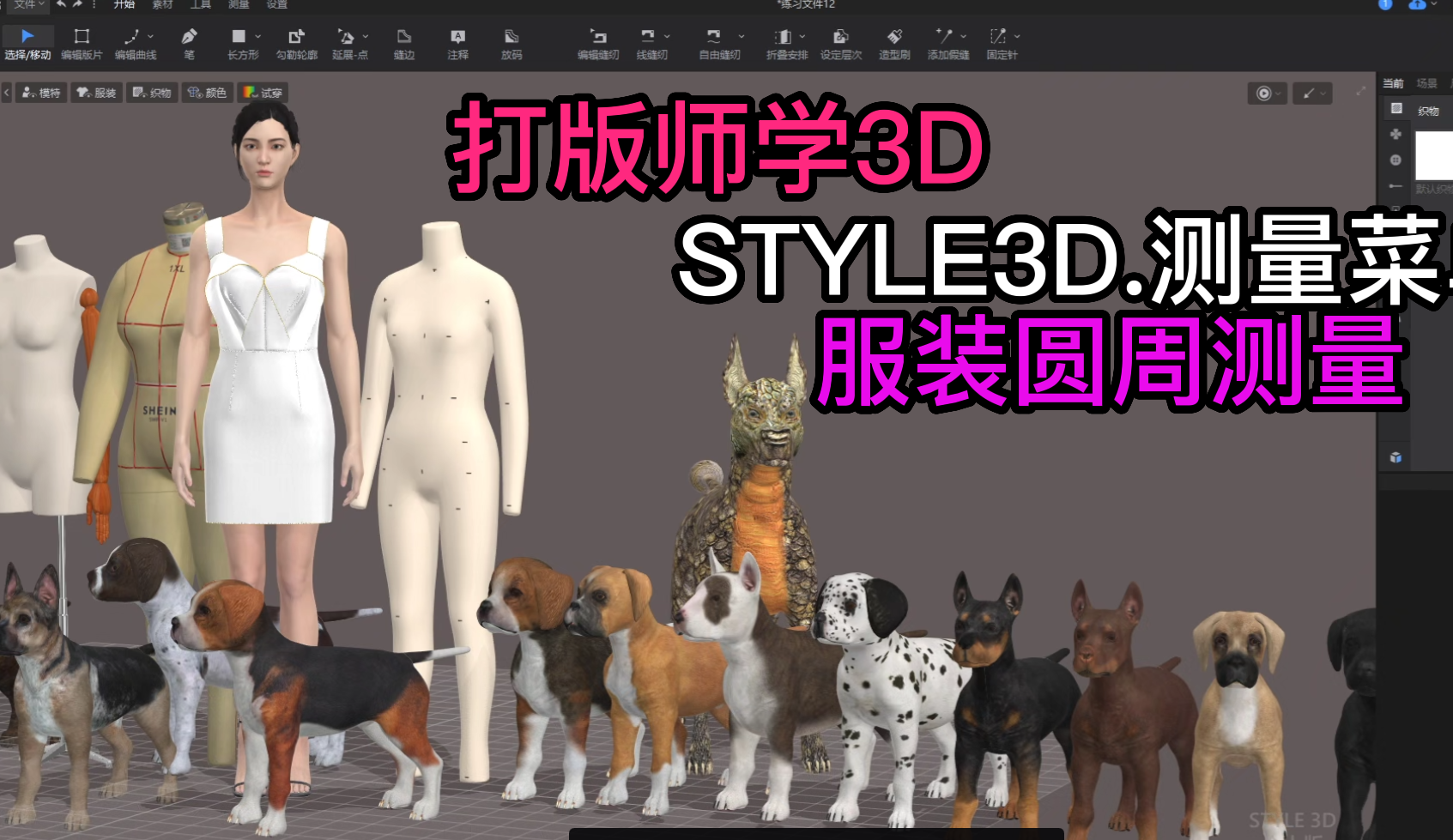Viewport: 1453px width, 840px height.
Task: Switch to the 设置 tab
Action: click(x=276, y=4)
